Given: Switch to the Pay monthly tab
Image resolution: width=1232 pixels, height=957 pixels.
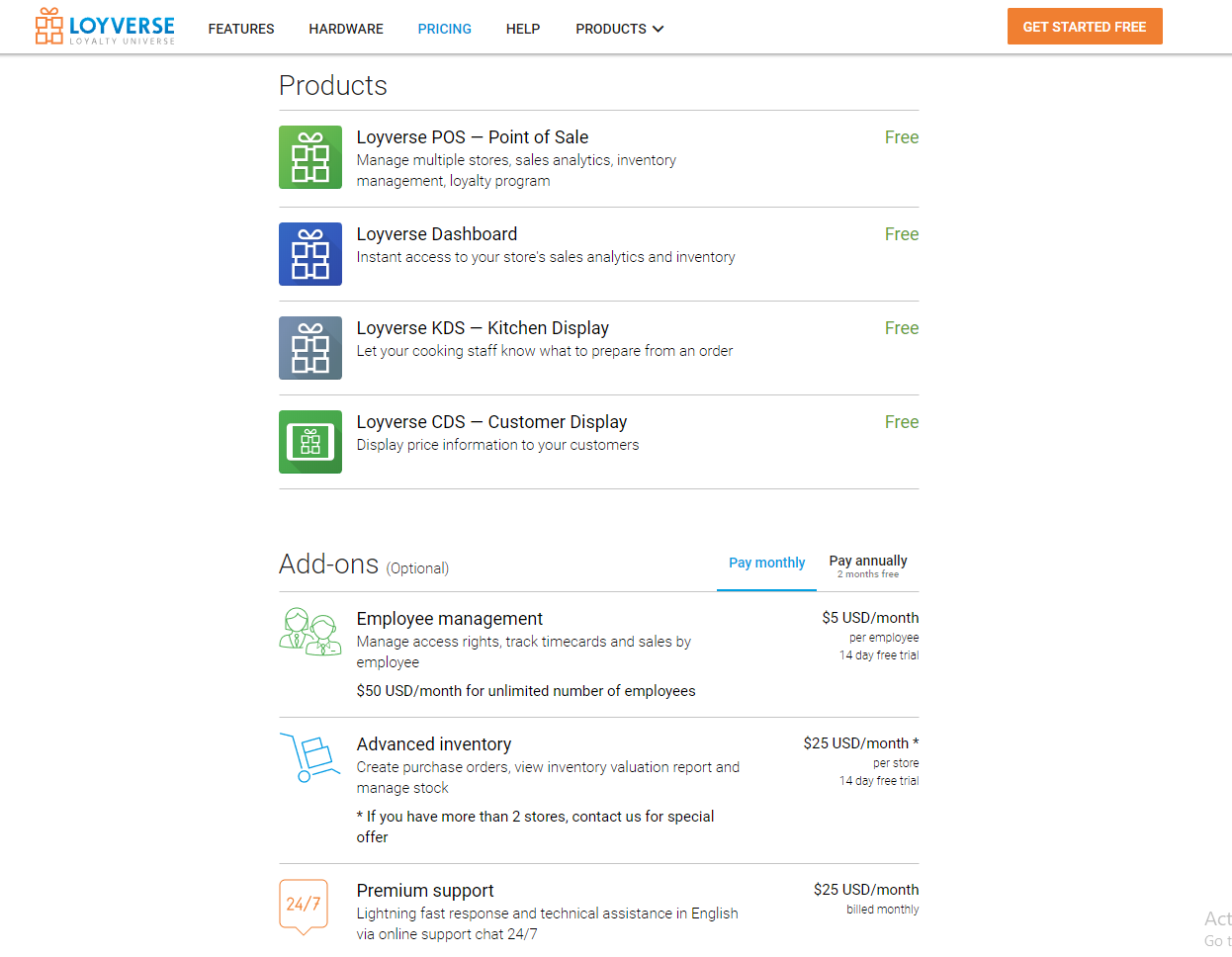Looking at the screenshot, I should [x=767, y=563].
